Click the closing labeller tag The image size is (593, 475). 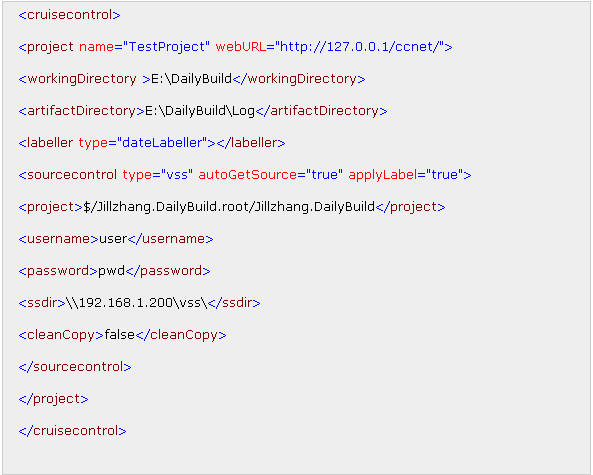pyautogui.click(x=251, y=143)
